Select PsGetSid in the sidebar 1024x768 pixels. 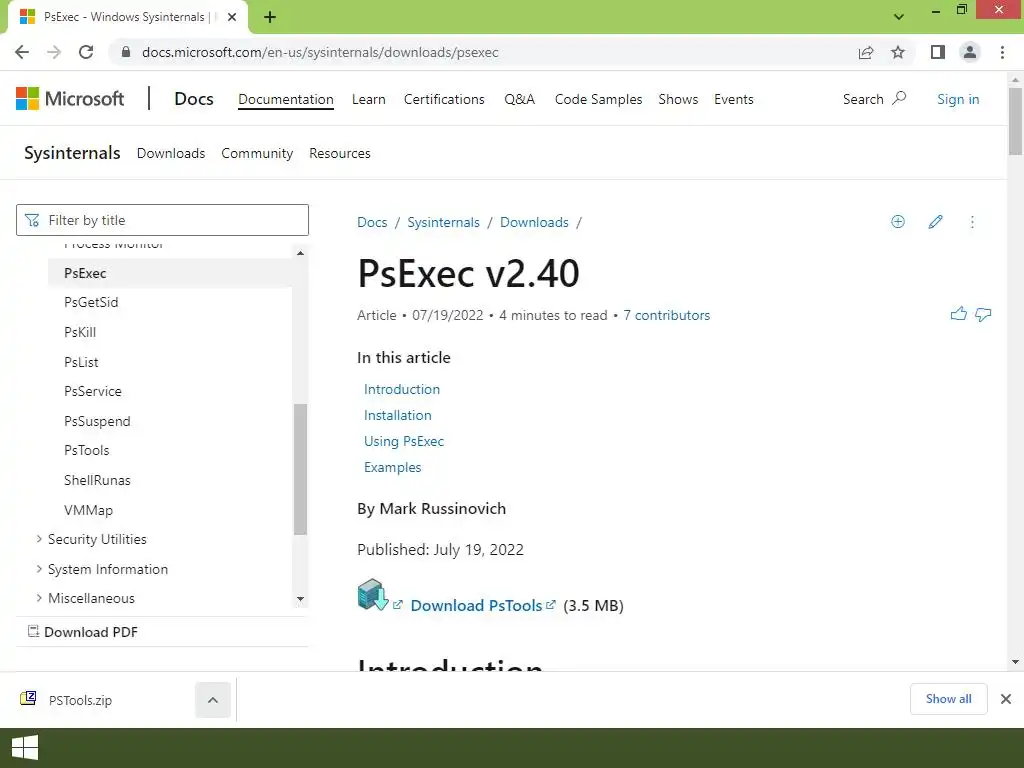[91, 302]
